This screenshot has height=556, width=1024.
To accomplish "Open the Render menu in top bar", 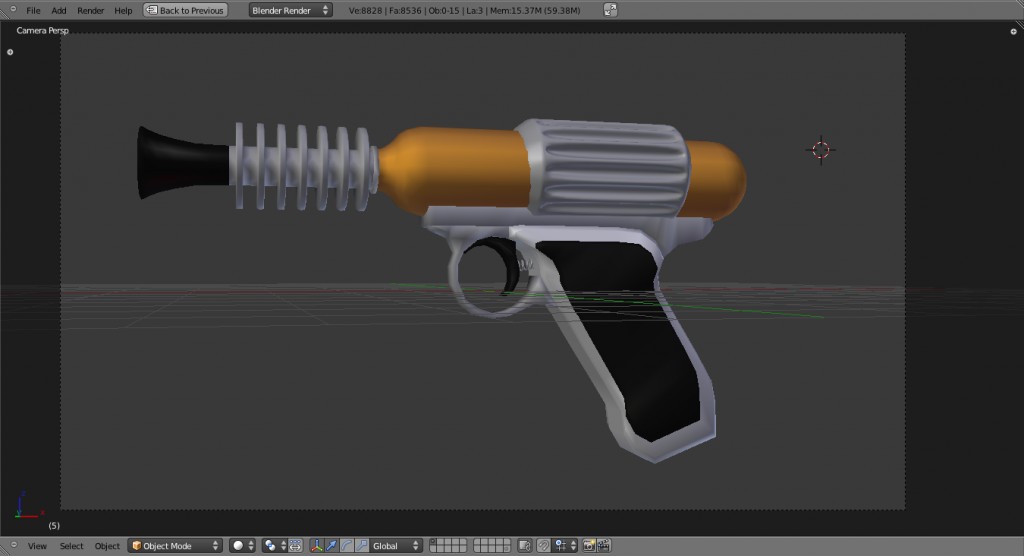I will 91,10.
